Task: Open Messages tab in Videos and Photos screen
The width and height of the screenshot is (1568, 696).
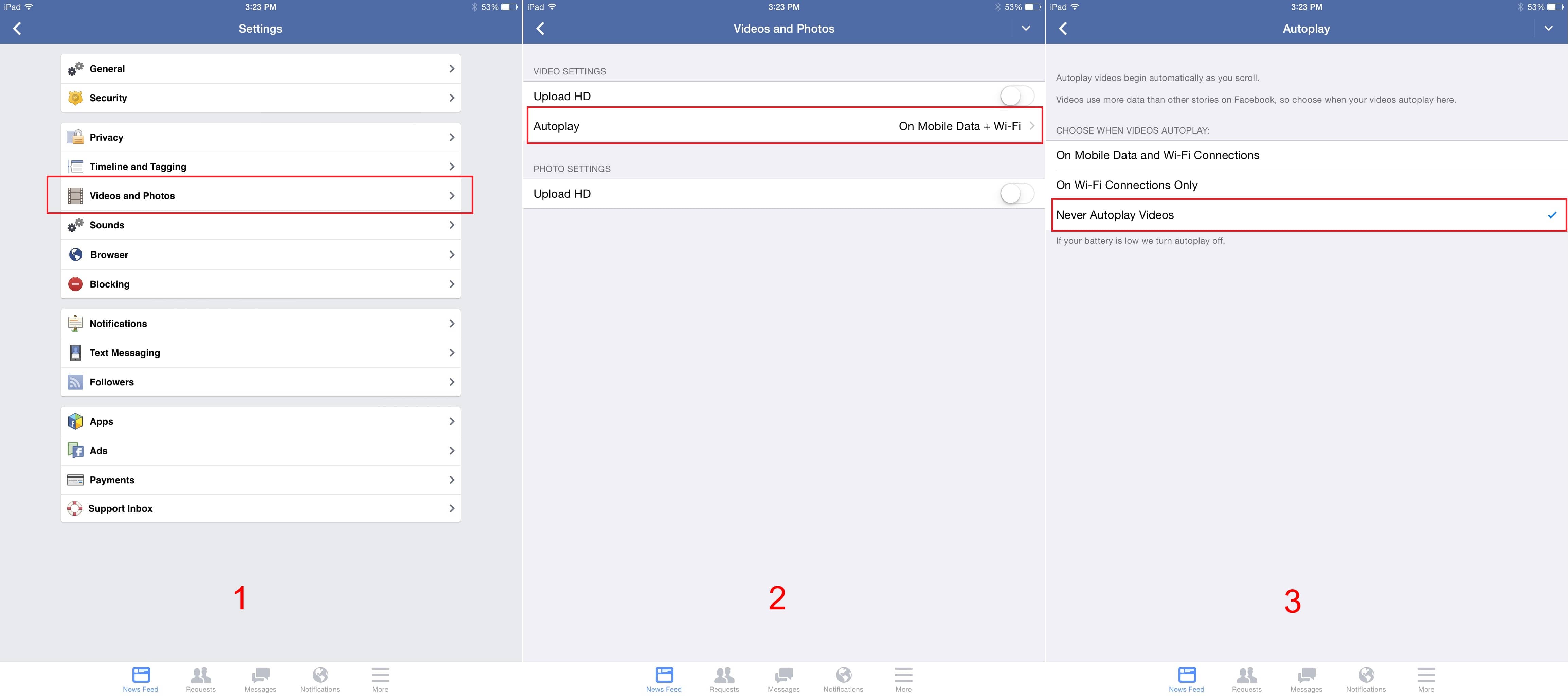Action: (784, 679)
